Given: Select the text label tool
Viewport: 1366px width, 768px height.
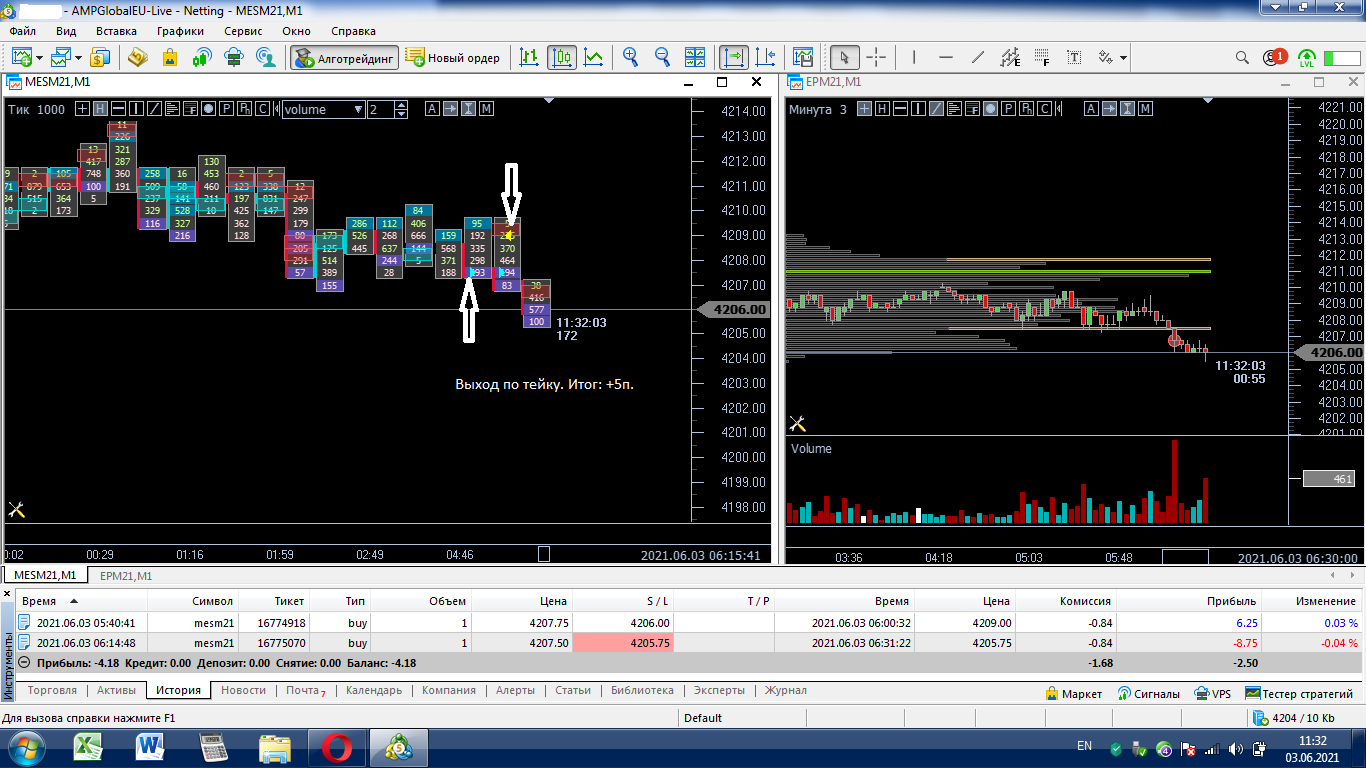Looking at the screenshot, I should point(1074,57).
